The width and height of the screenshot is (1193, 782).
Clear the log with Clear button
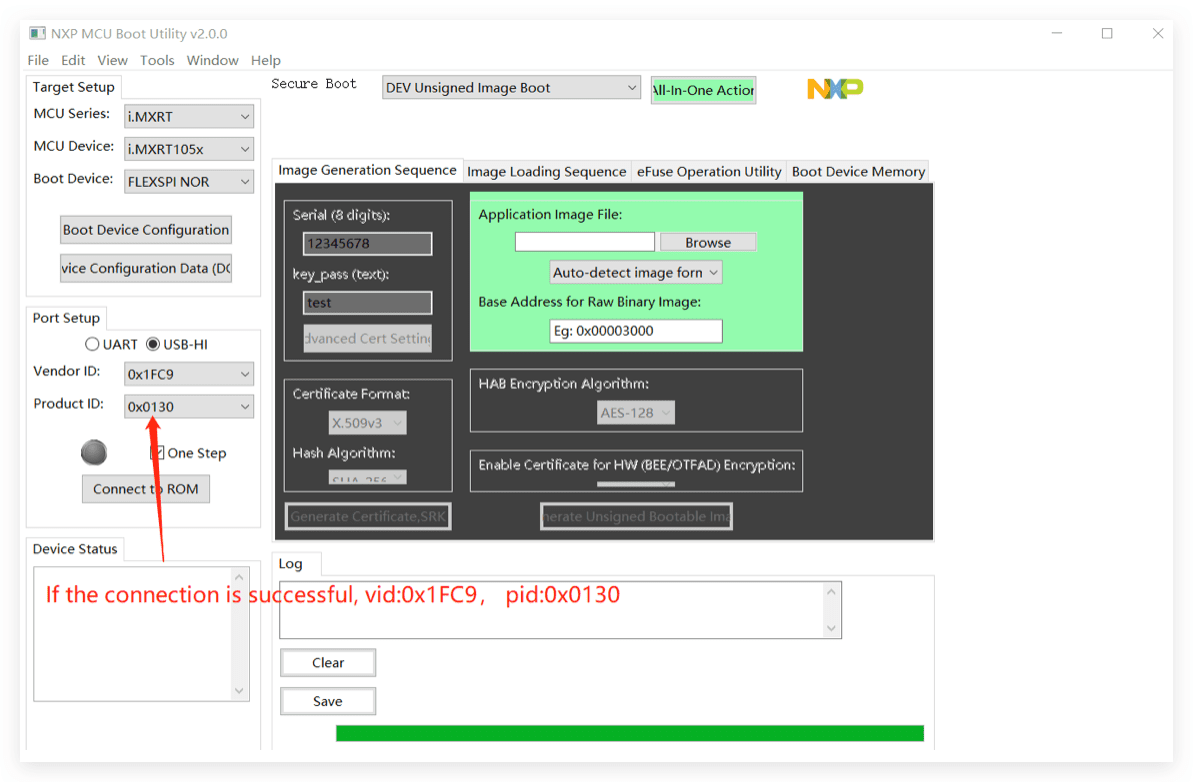coord(328,663)
